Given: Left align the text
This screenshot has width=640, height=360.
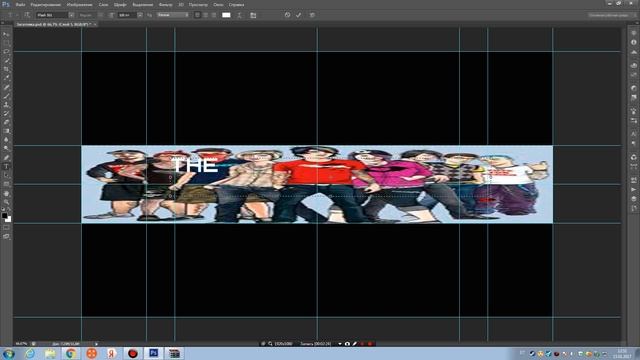Looking at the screenshot, I should click(197, 15).
